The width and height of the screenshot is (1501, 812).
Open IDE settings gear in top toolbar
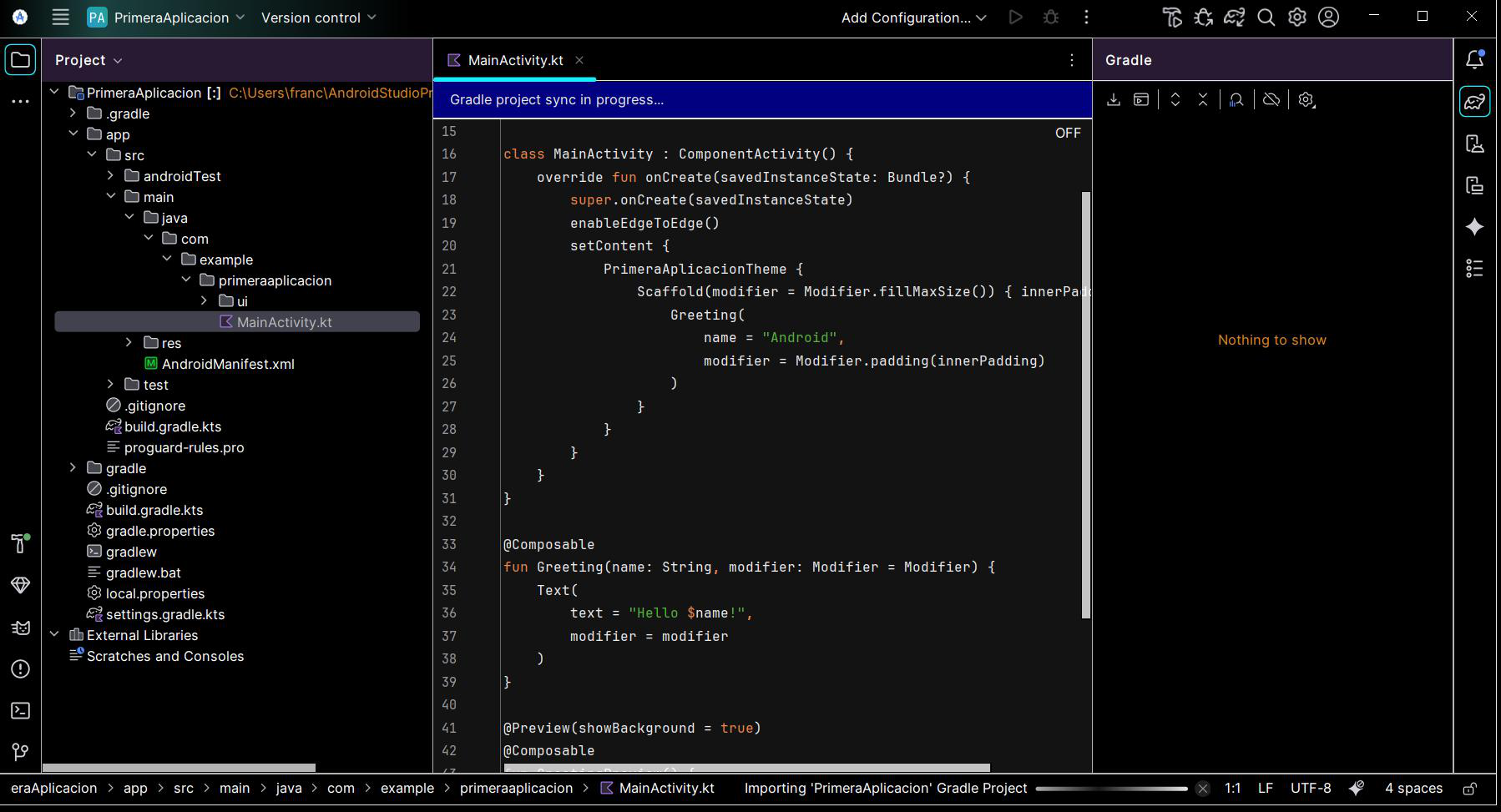1297,18
